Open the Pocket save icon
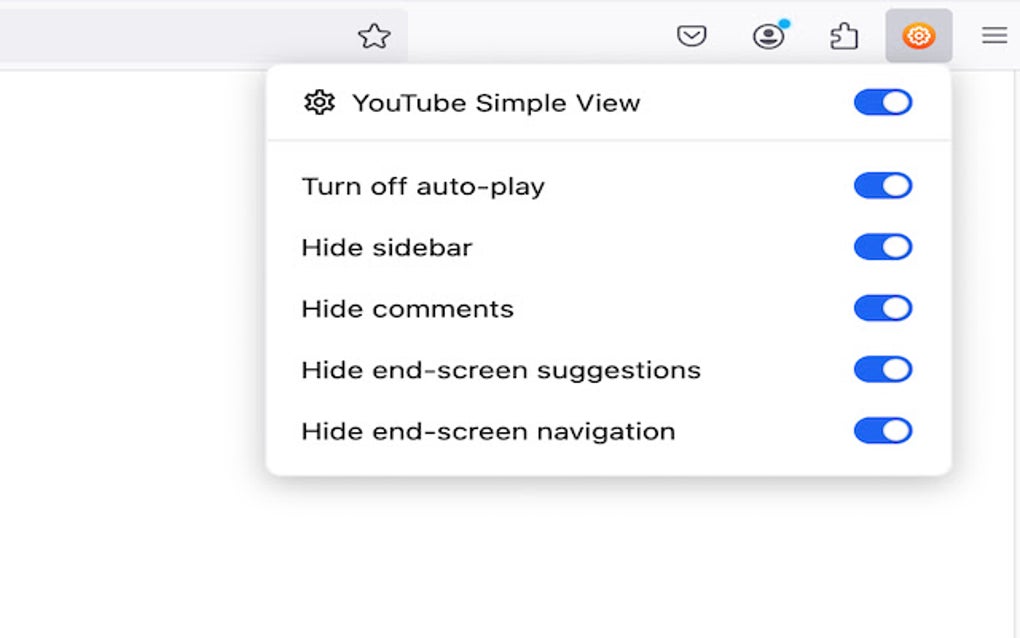The image size is (1020, 638). pyautogui.click(x=692, y=37)
